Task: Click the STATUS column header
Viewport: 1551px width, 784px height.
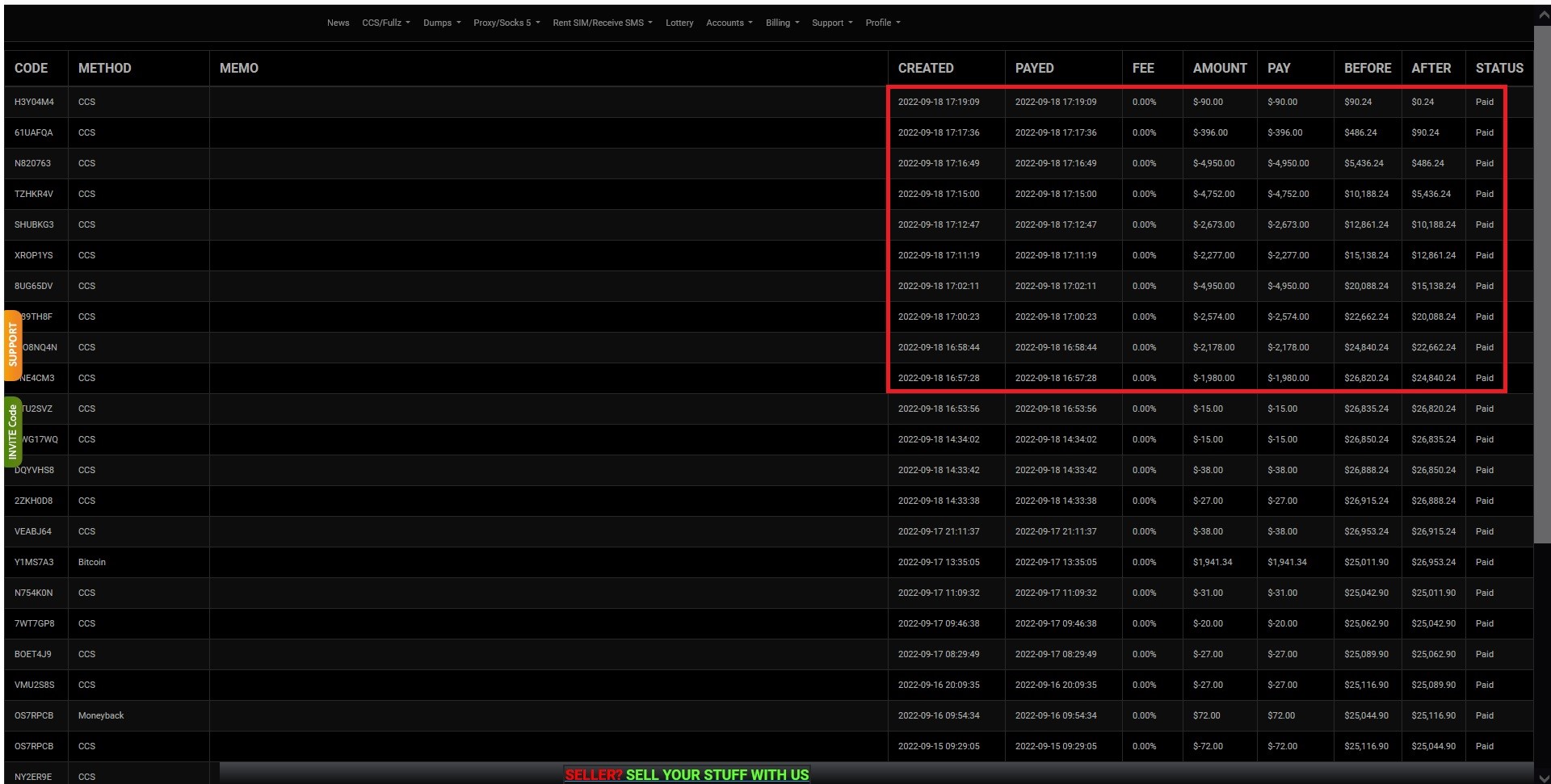Action: tap(1499, 68)
